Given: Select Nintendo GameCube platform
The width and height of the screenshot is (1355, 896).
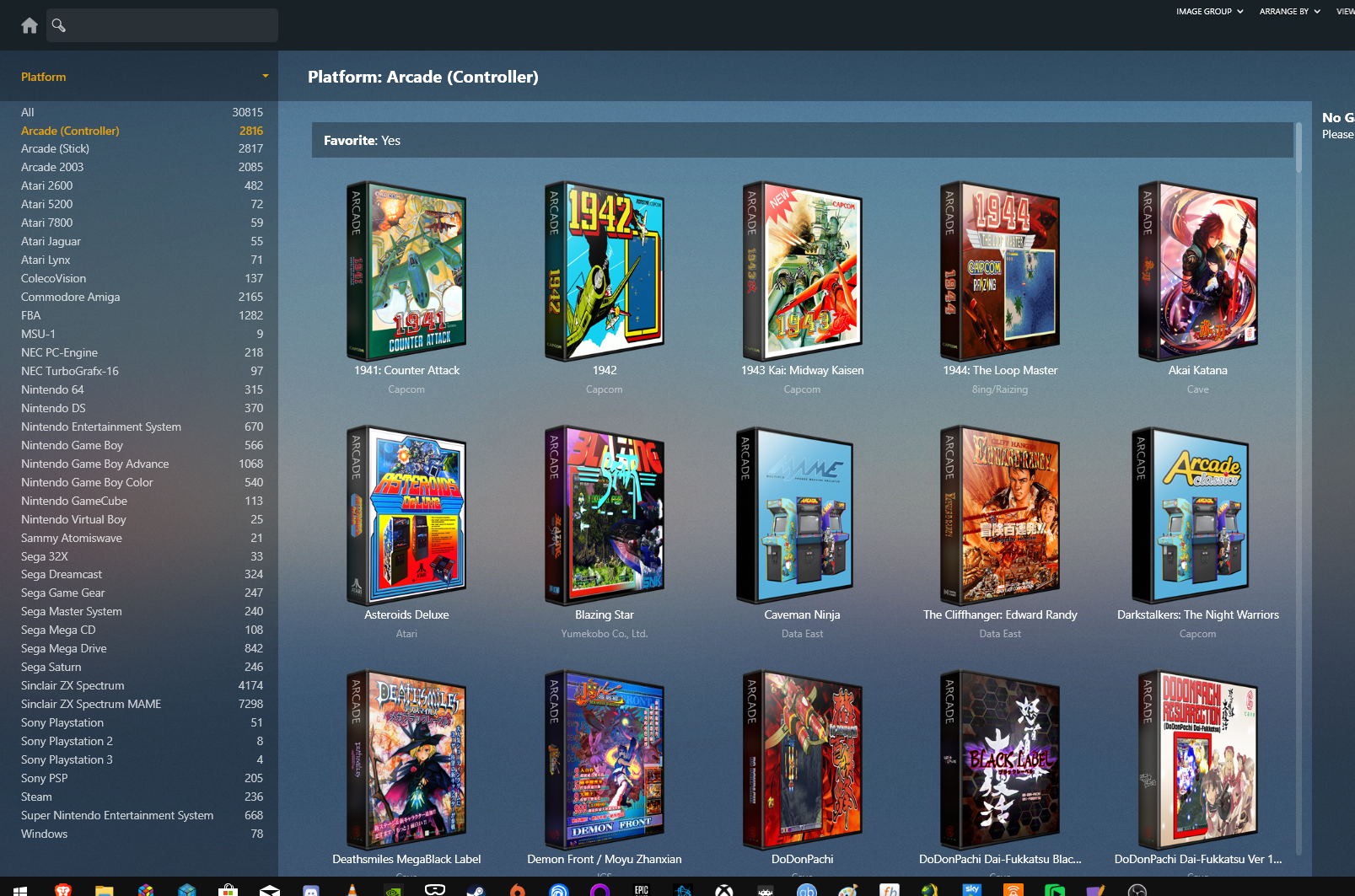Looking at the screenshot, I should coord(142,501).
